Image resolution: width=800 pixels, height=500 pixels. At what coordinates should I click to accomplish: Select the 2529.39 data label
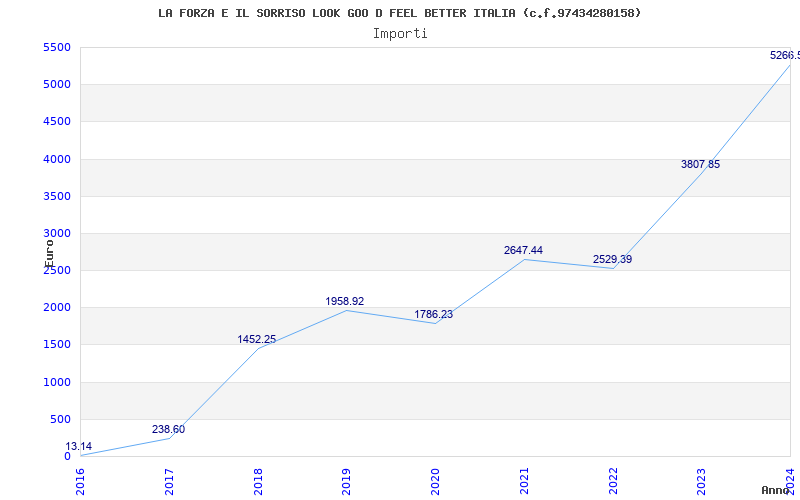(612, 259)
